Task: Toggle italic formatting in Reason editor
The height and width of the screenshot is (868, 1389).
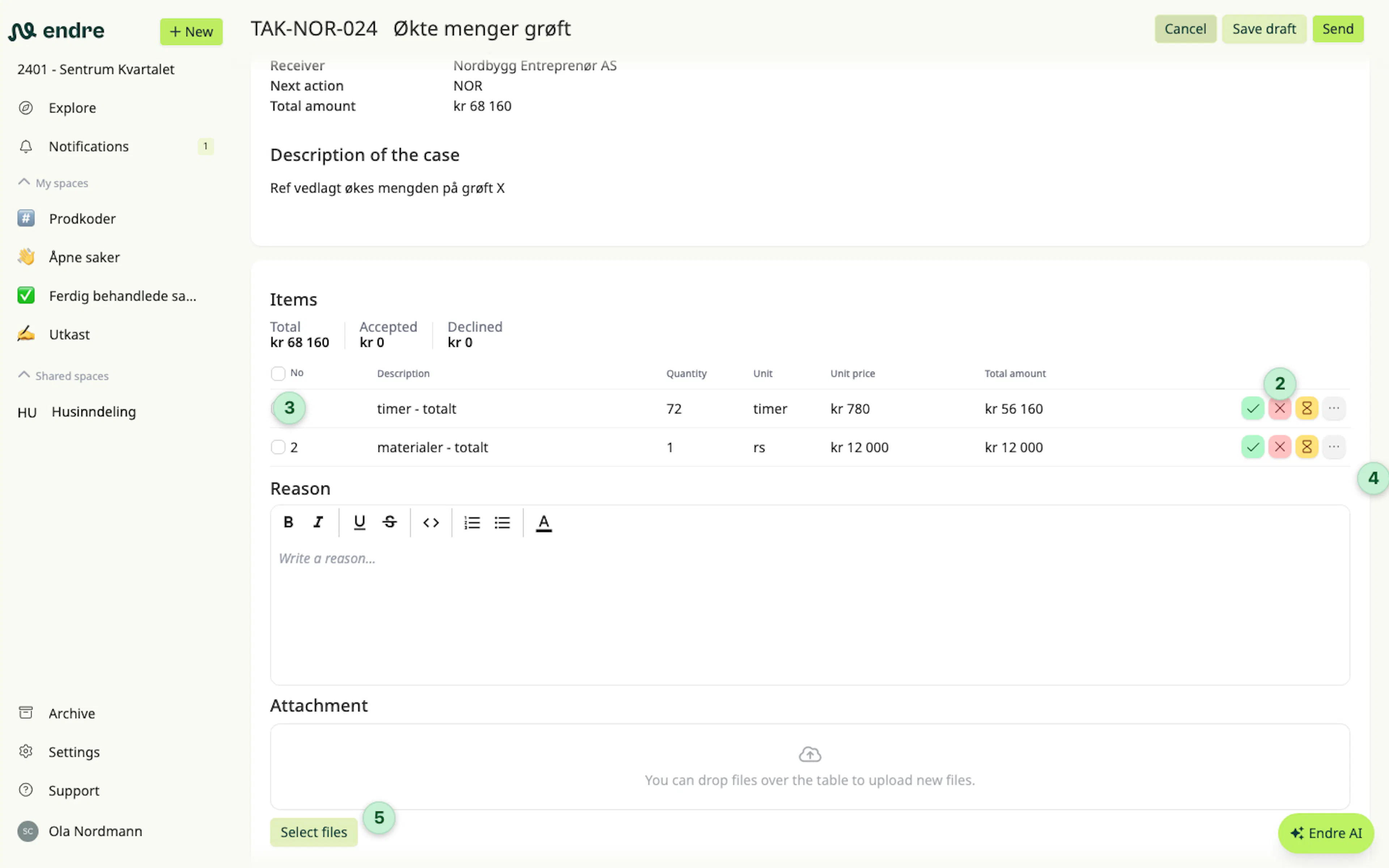Action: coord(318,522)
